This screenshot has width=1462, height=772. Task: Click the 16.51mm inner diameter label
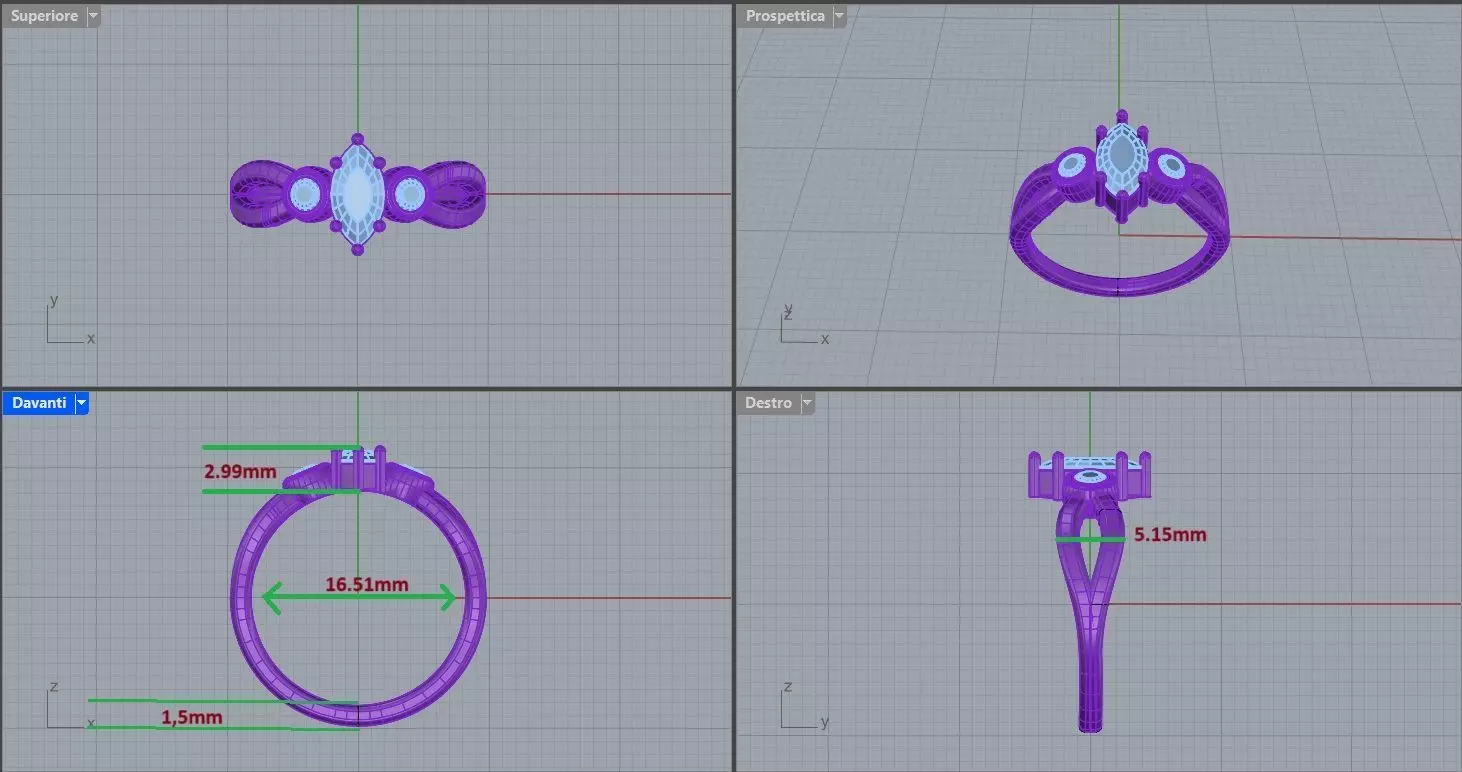pyautogui.click(x=366, y=584)
